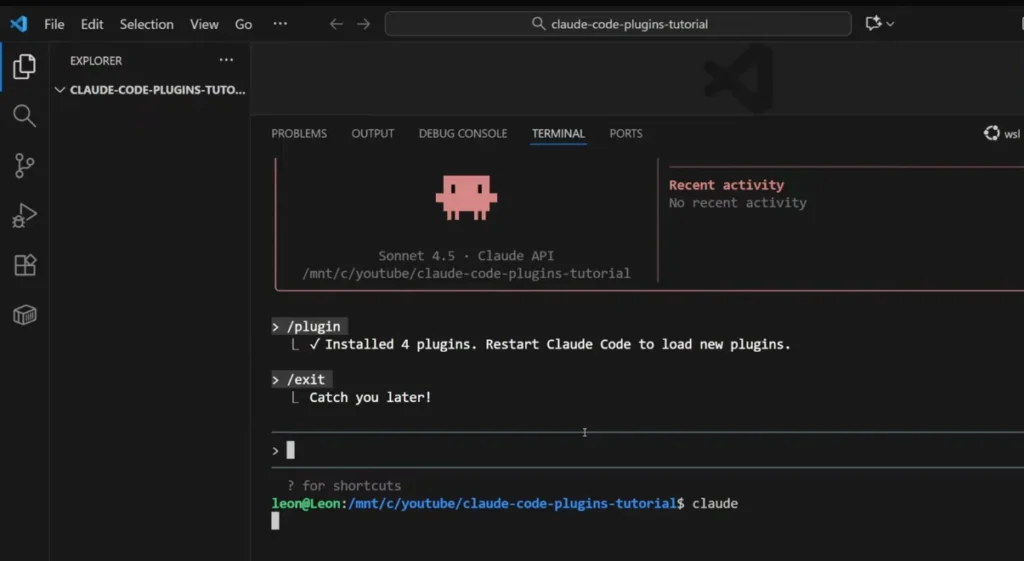Open the container box icon view
Viewport: 1024px width, 561px height.
(24, 315)
